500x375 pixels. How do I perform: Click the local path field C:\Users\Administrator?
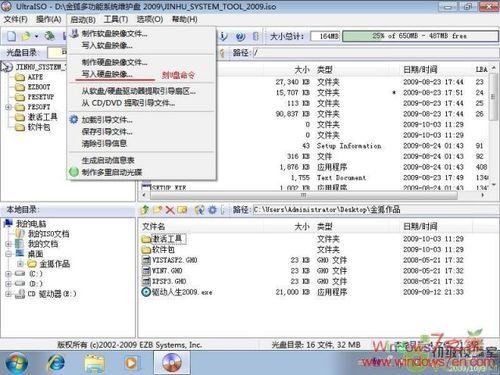[x=375, y=210]
